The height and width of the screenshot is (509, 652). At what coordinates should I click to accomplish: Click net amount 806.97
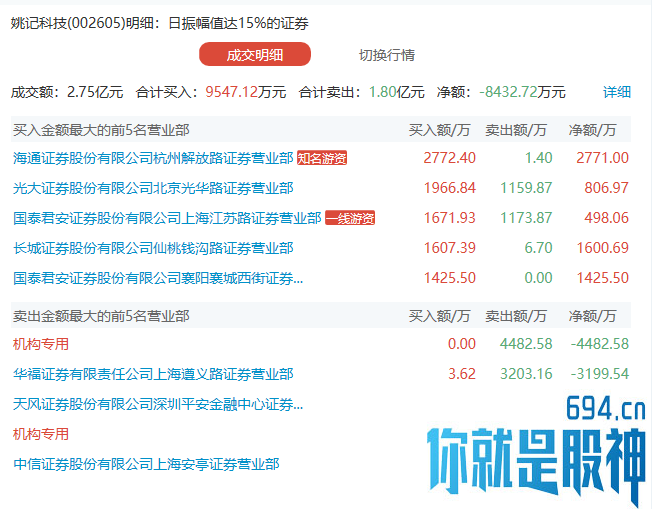pos(607,188)
